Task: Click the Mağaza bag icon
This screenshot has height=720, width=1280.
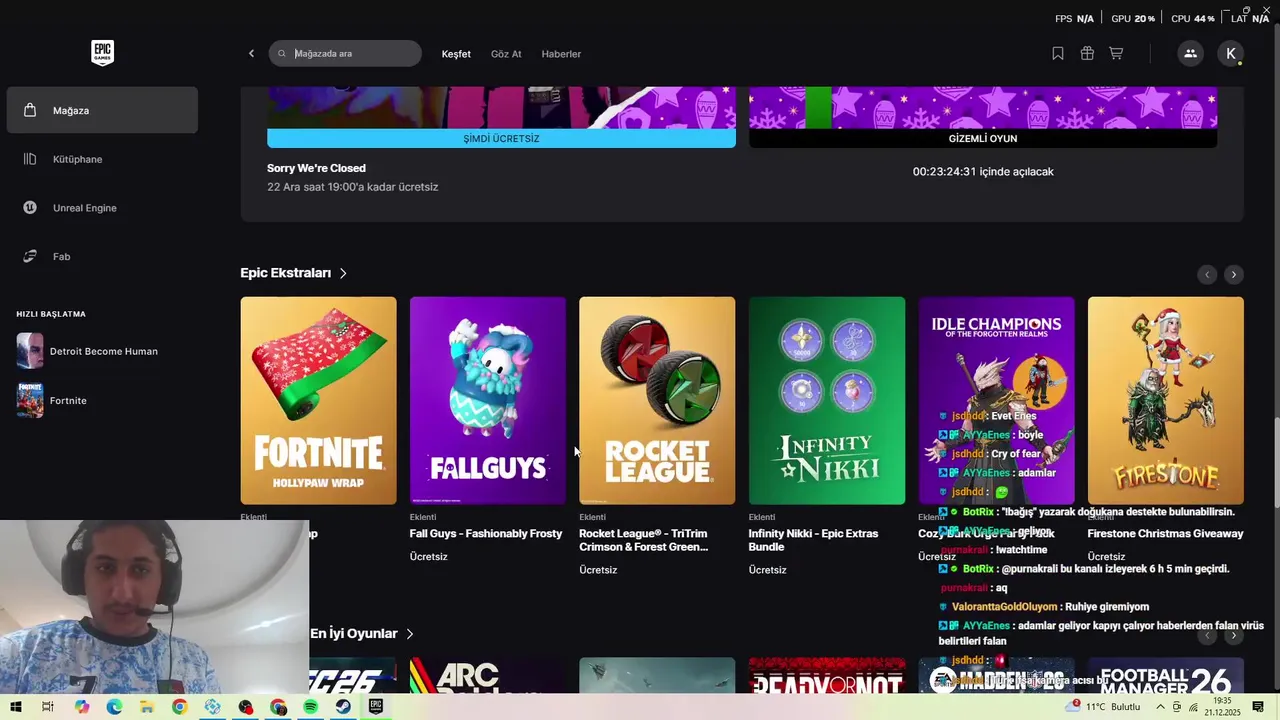Action: [x=30, y=110]
